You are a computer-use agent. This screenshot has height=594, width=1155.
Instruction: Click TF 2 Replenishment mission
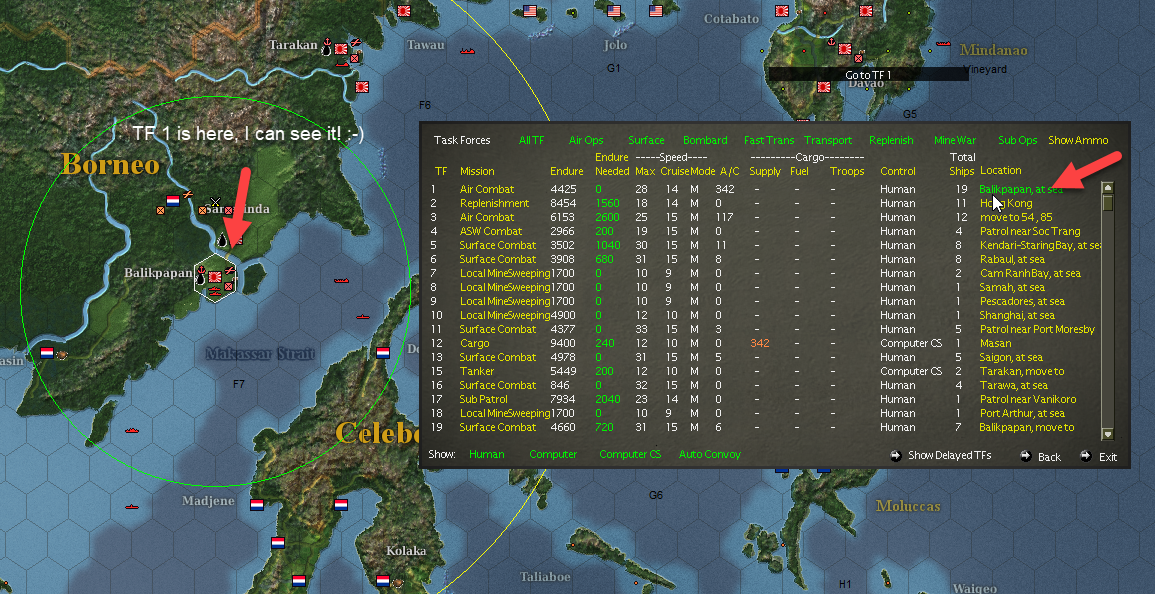pos(494,203)
